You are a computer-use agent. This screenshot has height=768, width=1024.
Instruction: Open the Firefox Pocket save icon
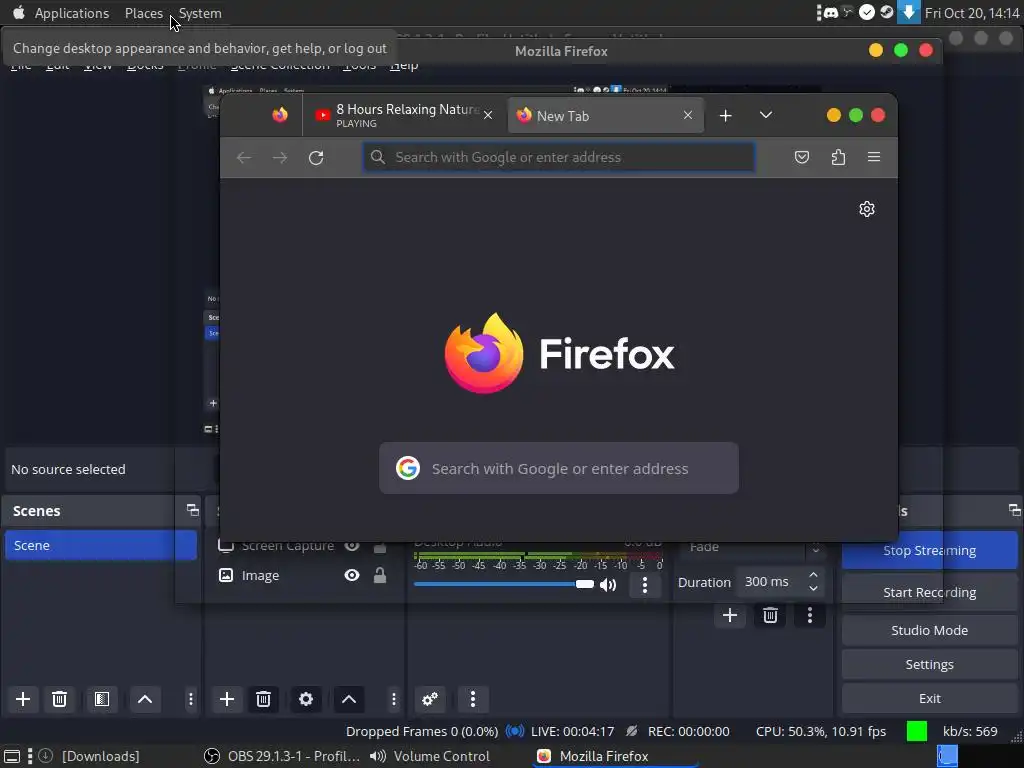(x=802, y=157)
